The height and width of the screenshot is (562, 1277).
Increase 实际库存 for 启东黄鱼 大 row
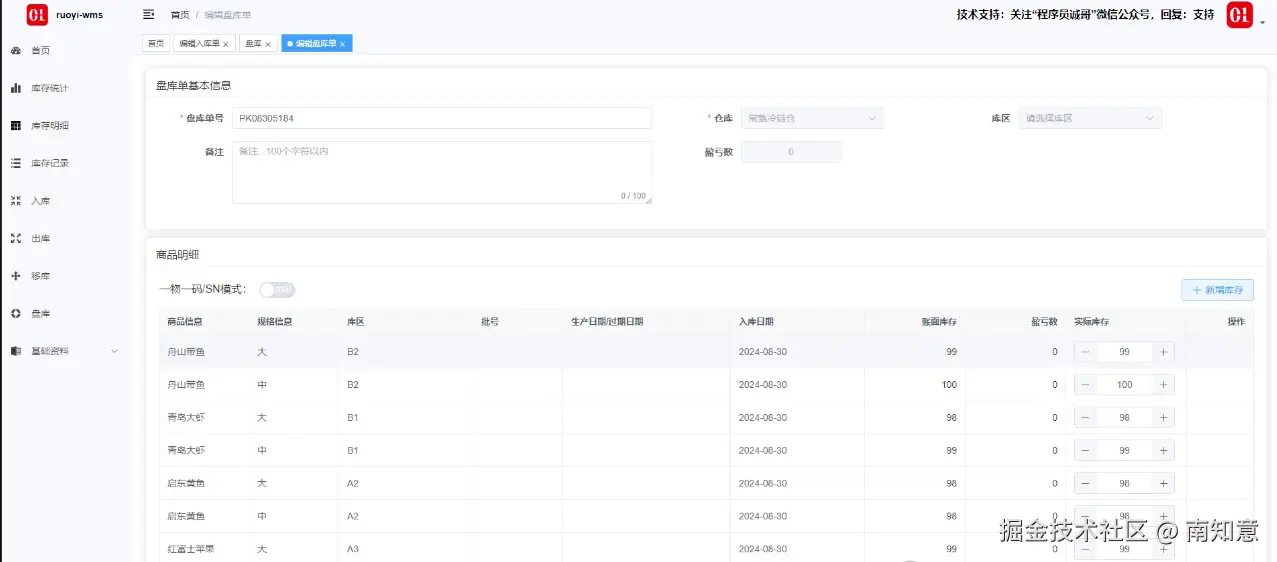[1163, 483]
